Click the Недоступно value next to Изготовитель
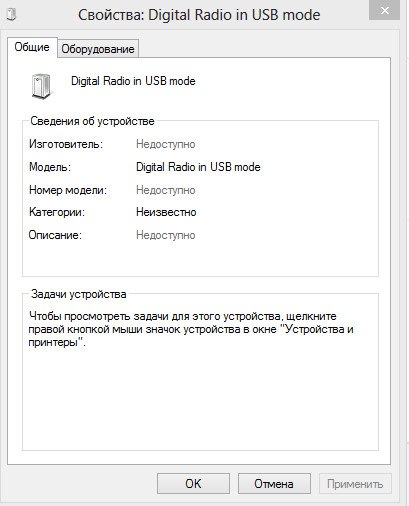The height and width of the screenshot is (506, 409). click(x=166, y=144)
